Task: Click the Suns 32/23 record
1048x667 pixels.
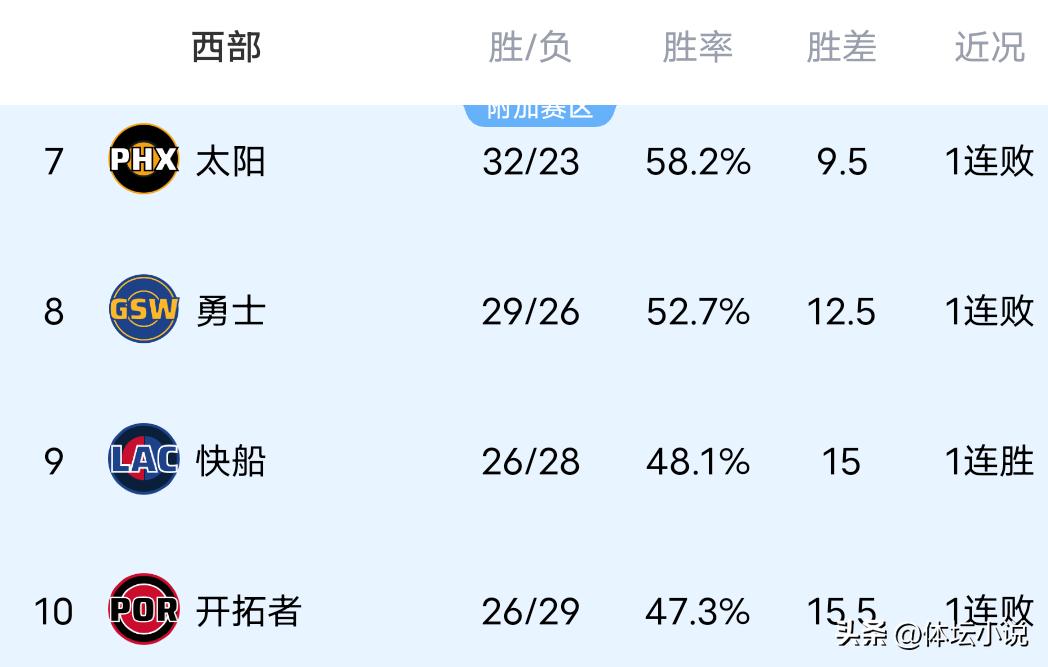Action: pyautogui.click(x=530, y=161)
